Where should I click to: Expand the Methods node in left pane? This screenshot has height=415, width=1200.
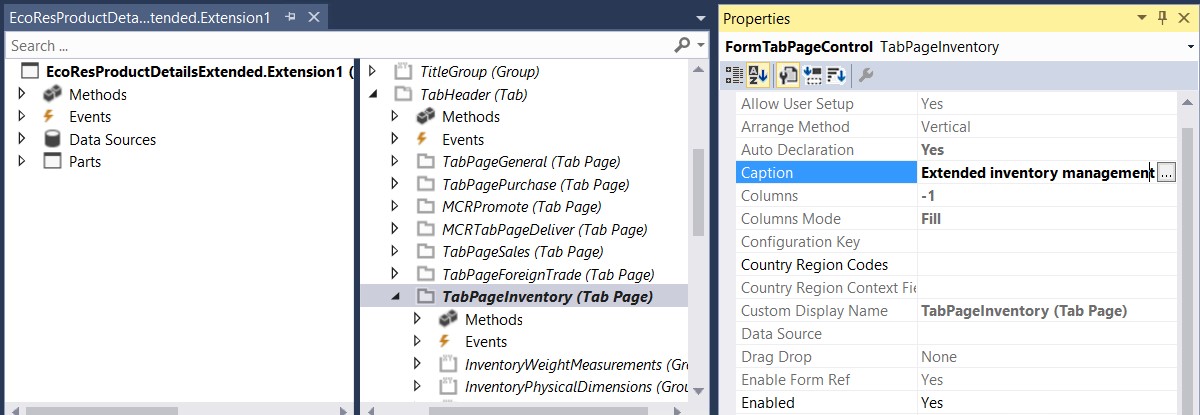[x=24, y=94]
